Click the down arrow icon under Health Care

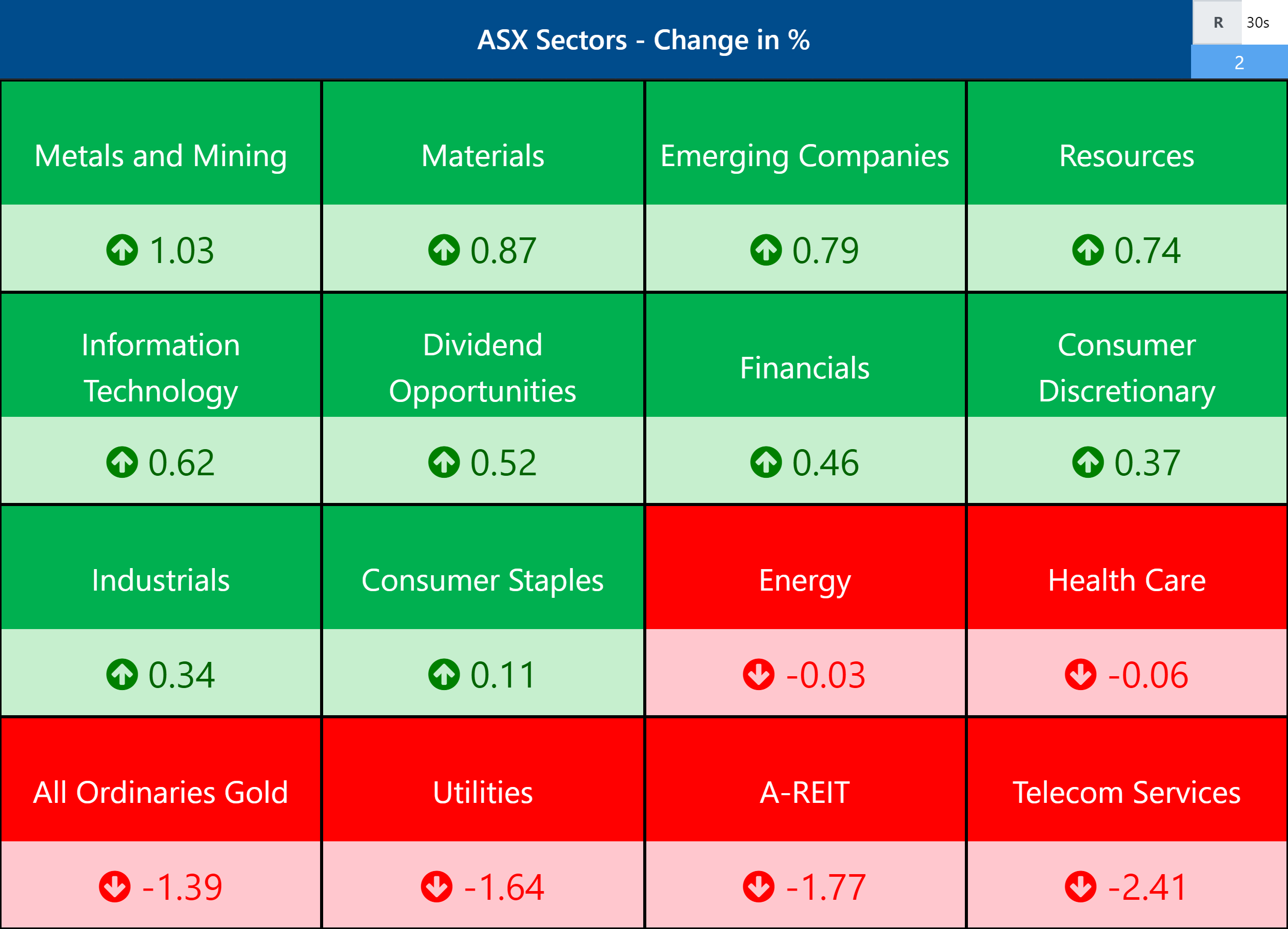[1080, 674]
